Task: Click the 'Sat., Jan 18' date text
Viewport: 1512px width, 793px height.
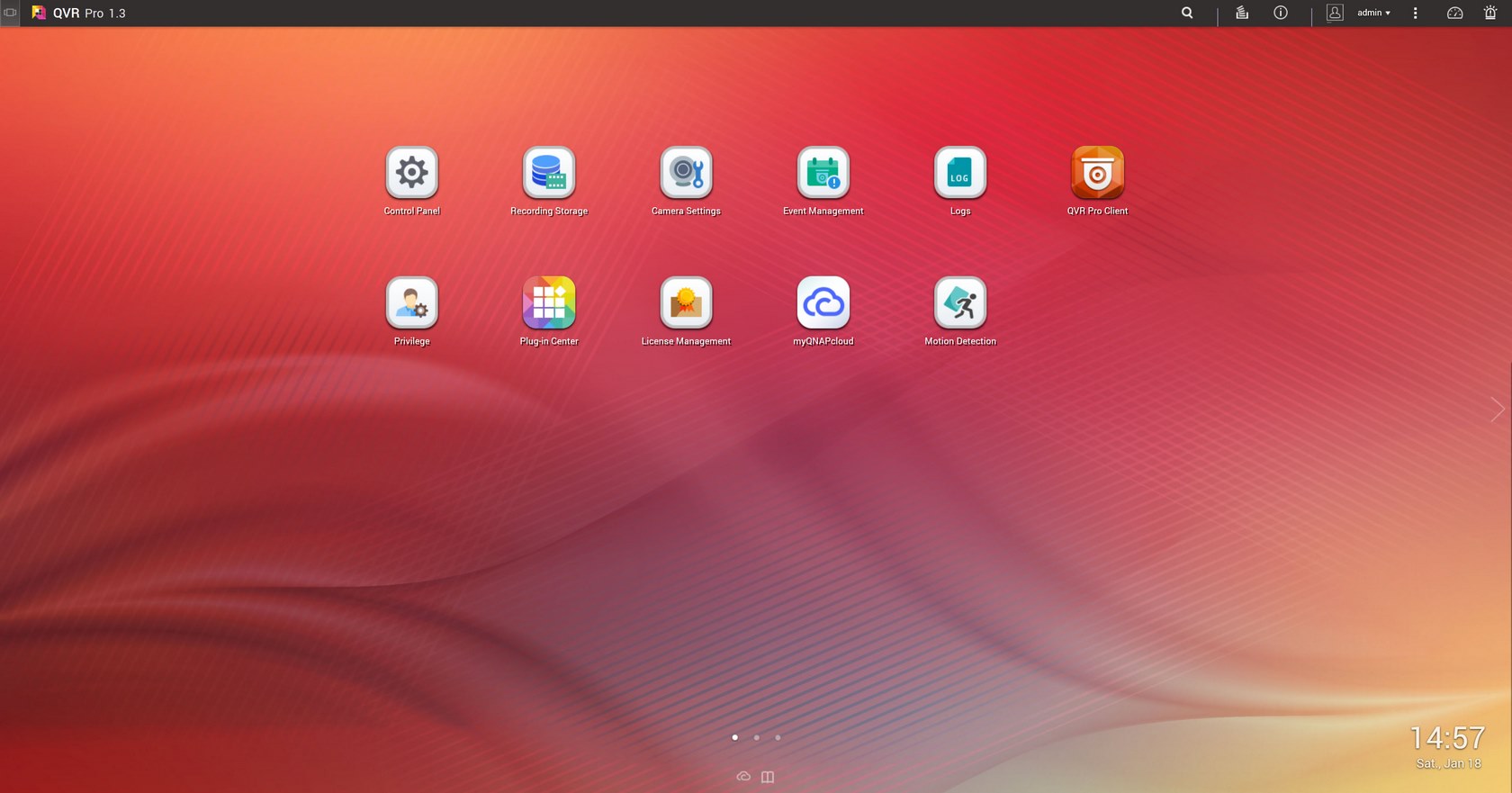Action: (1448, 763)
